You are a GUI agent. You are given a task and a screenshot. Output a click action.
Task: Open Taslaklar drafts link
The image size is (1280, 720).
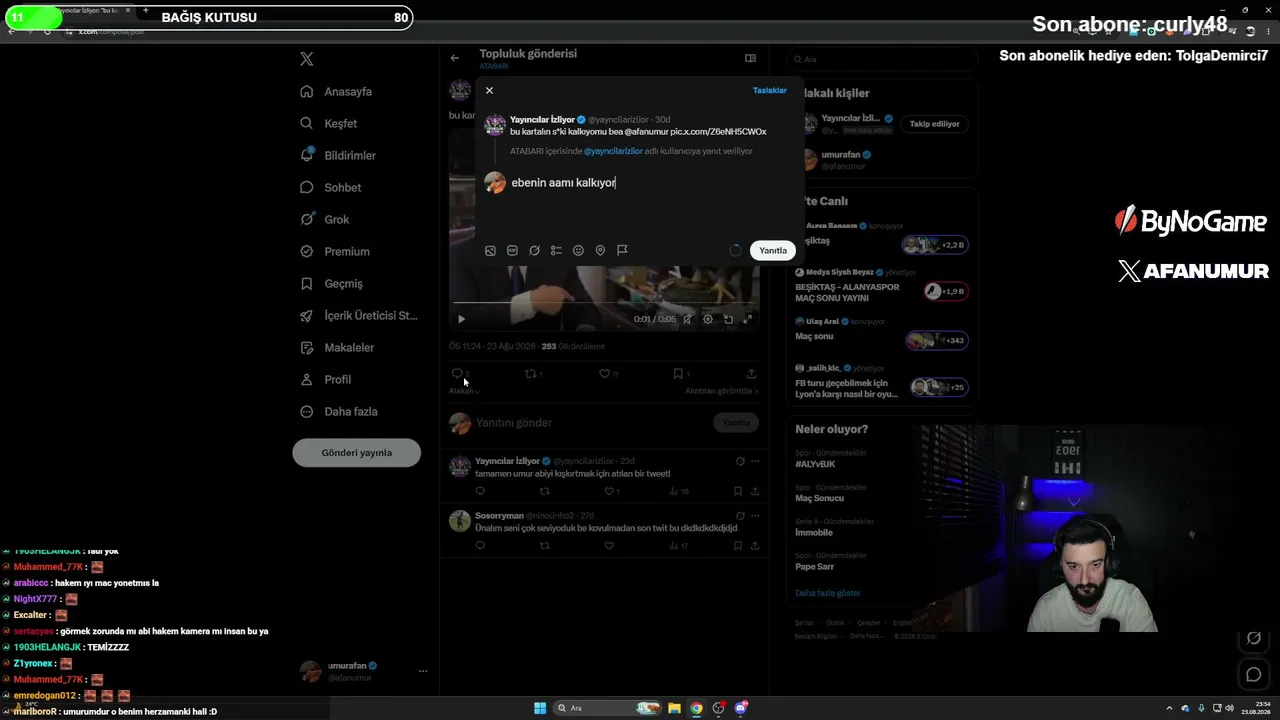[770, 91]
